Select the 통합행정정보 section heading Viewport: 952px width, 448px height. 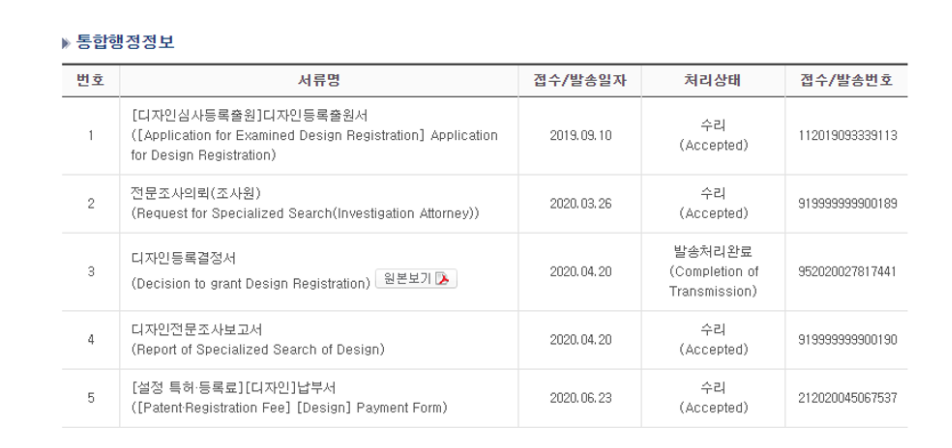pyautogui.click(x=125, y=42)
